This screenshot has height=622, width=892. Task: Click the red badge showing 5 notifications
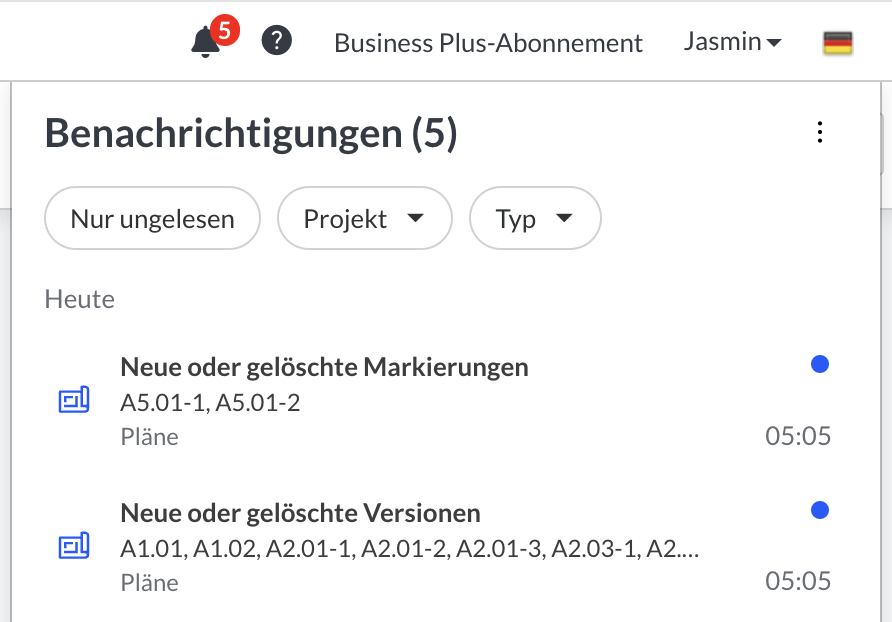[x=224, y=31]
